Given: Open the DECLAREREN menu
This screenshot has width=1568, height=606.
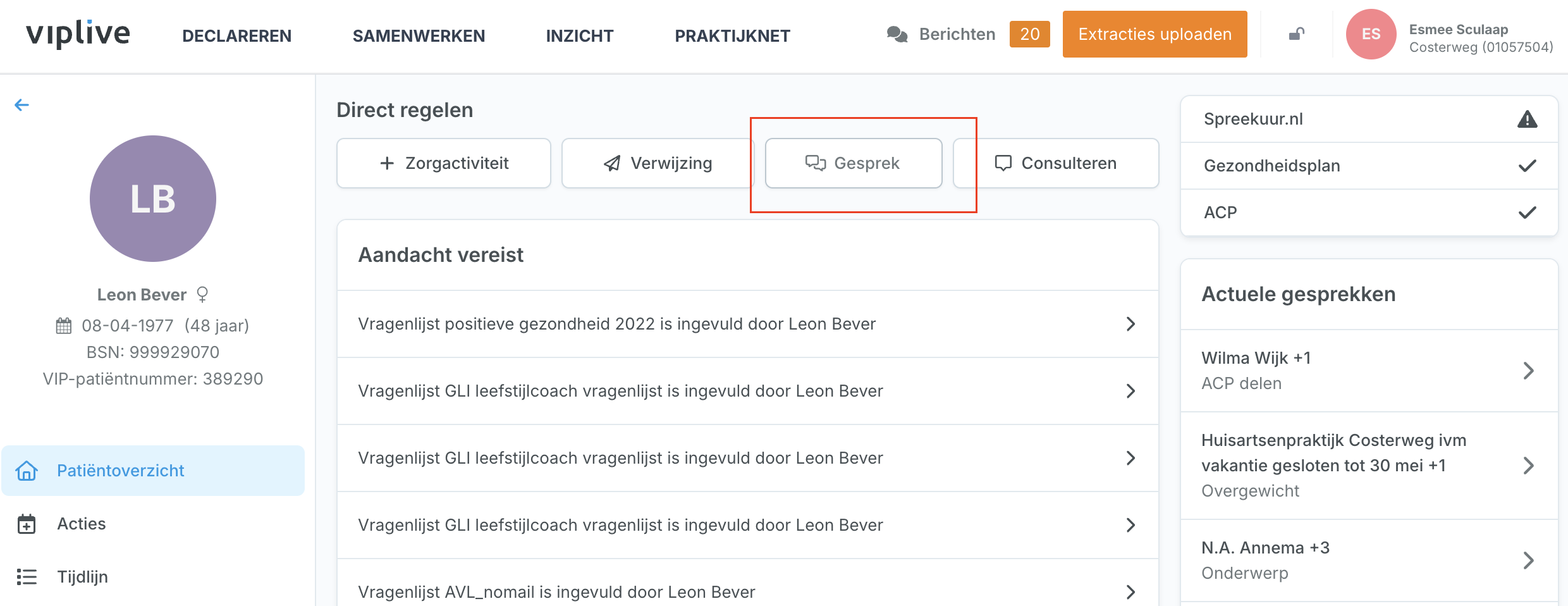Looking at the screenshot, I should tap(236, 36).
